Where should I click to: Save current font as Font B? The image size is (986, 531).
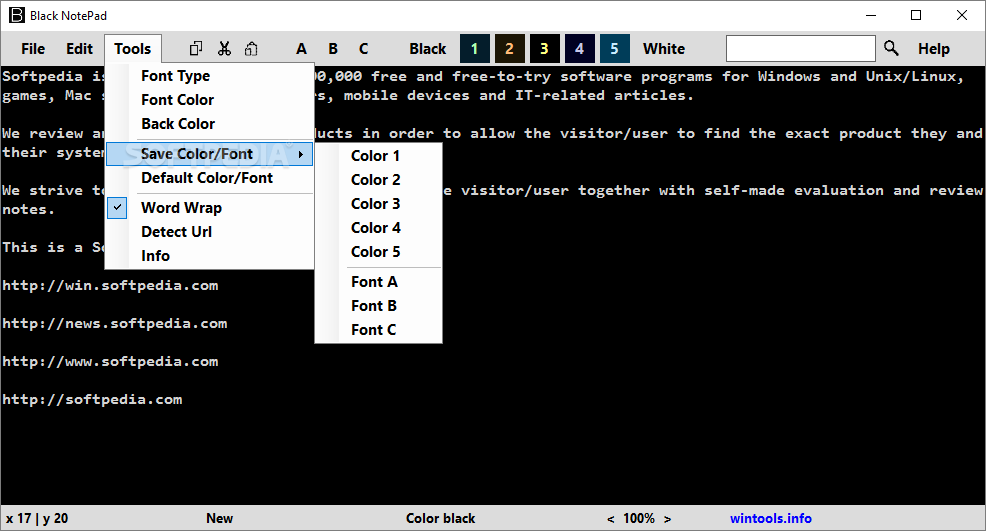(x=379, y=306)
